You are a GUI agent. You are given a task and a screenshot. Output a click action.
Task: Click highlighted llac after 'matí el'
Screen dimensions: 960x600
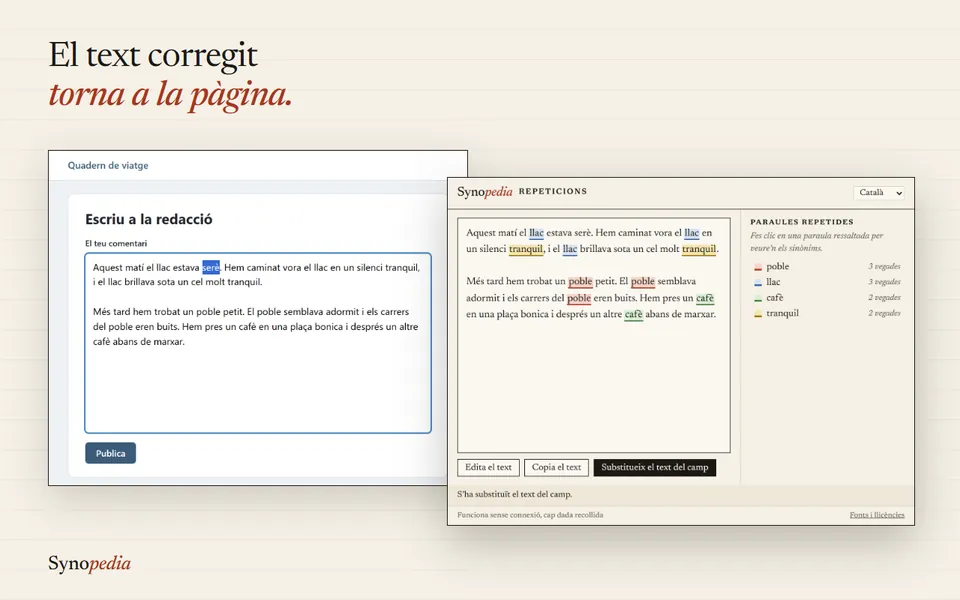click(536, 233)
